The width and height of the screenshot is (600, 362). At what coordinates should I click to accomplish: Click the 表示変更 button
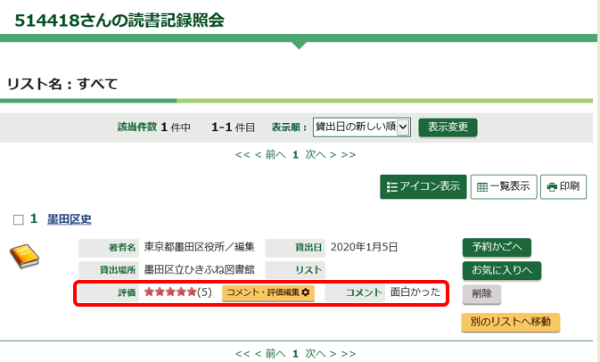coord(448,127)
